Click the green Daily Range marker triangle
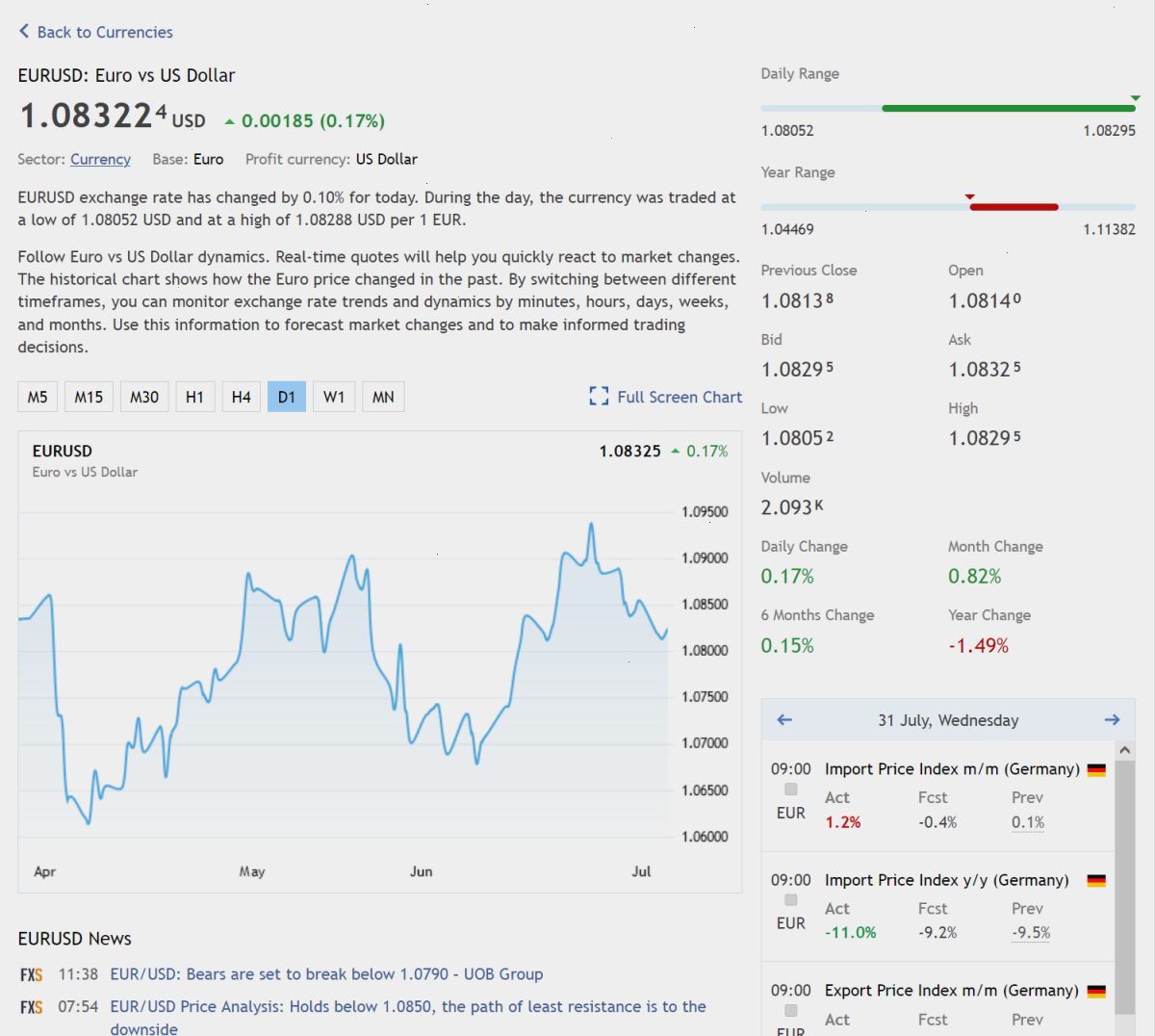1155x1036 pixels. click(x=1136, y=98)
